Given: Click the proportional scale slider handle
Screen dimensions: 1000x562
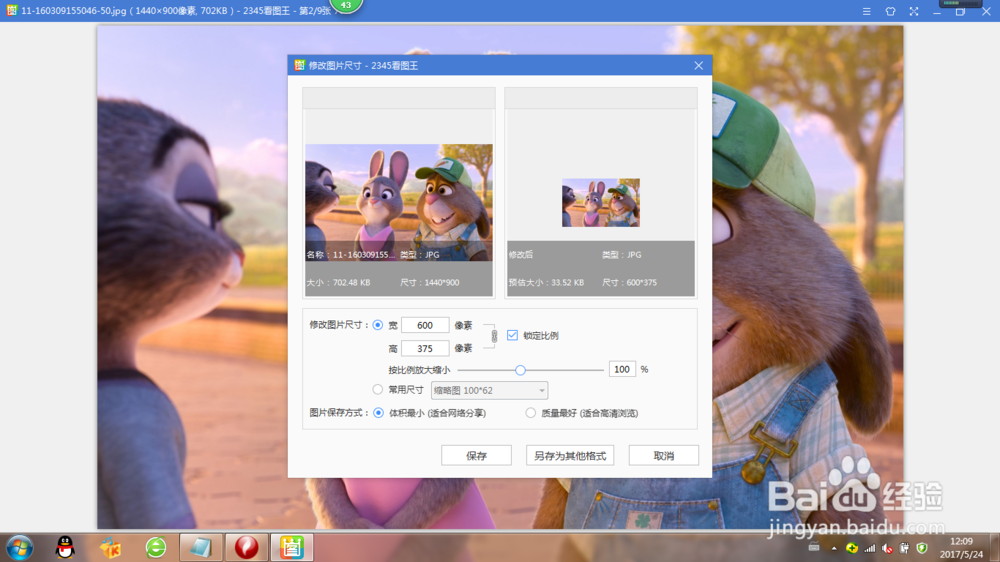Looking at the screenshot, I should pyautogui.click(x=520, y=370).
